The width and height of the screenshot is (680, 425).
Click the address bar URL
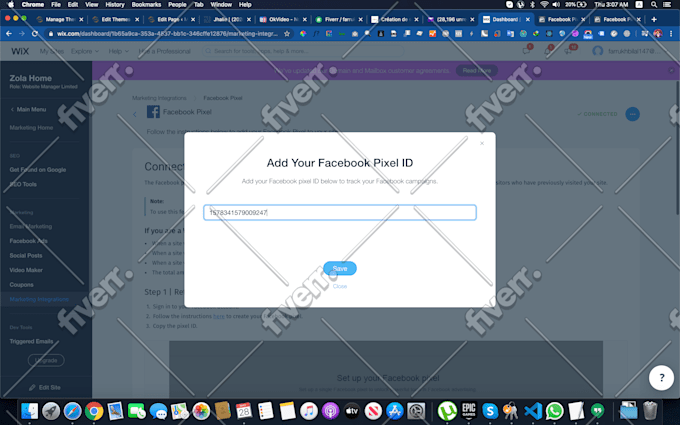(x=166, y=33)
